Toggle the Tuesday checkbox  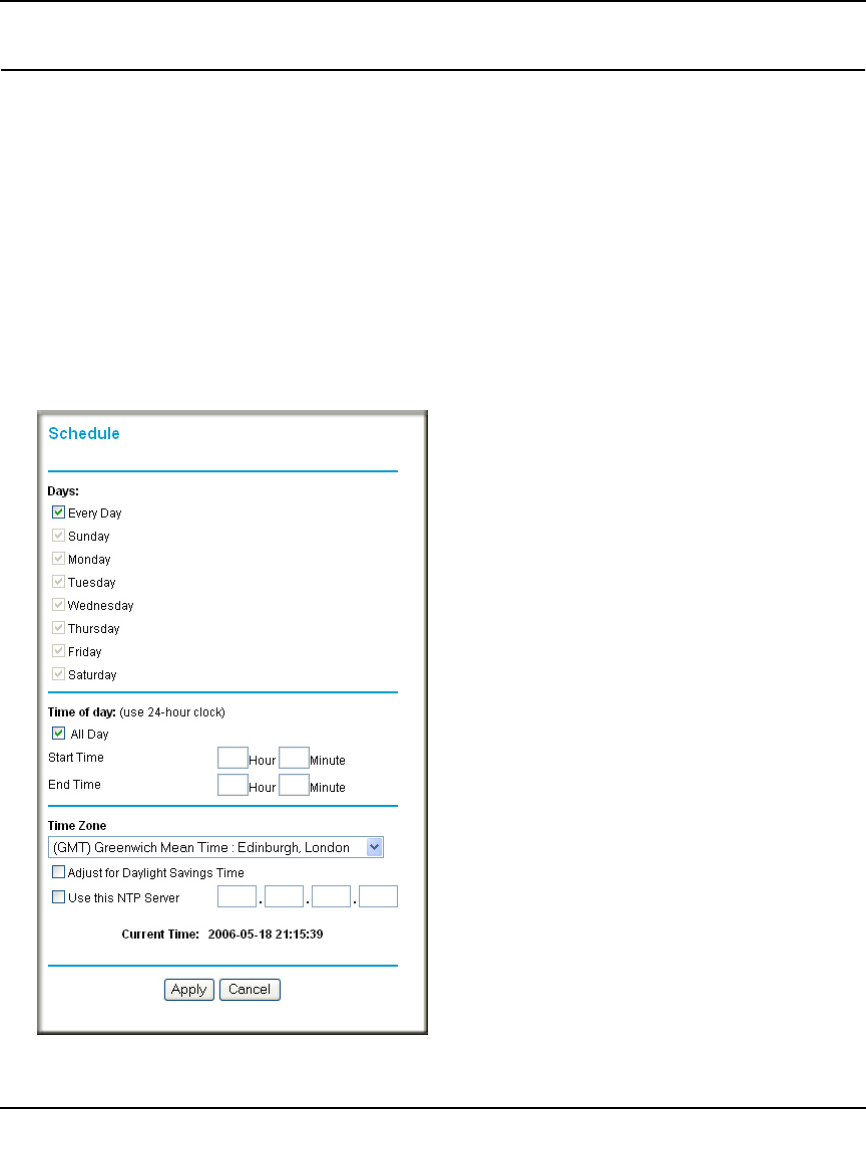pyautogui.click(x=58, y=582)
